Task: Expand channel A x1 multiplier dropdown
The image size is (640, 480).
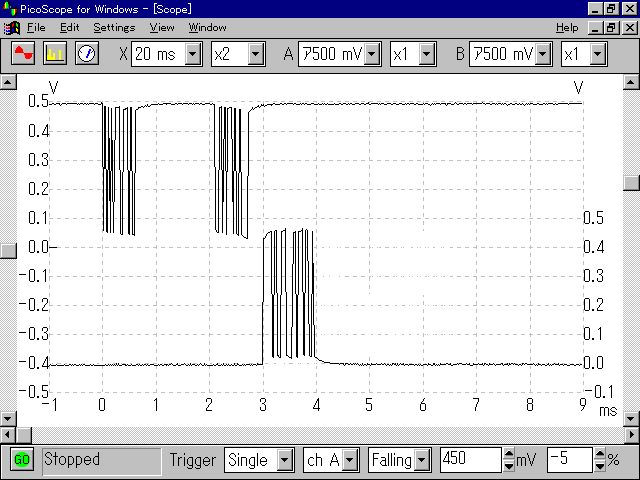Action: point(427,54)
